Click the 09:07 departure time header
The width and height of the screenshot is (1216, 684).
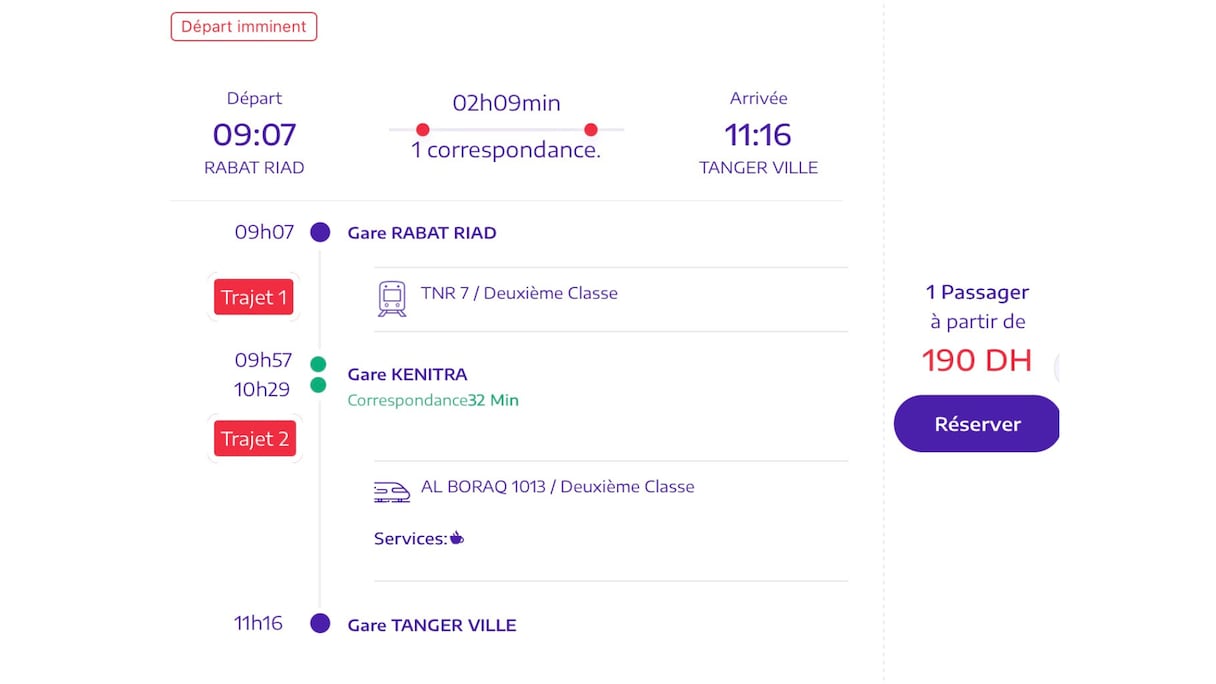[x=254, y=134]
